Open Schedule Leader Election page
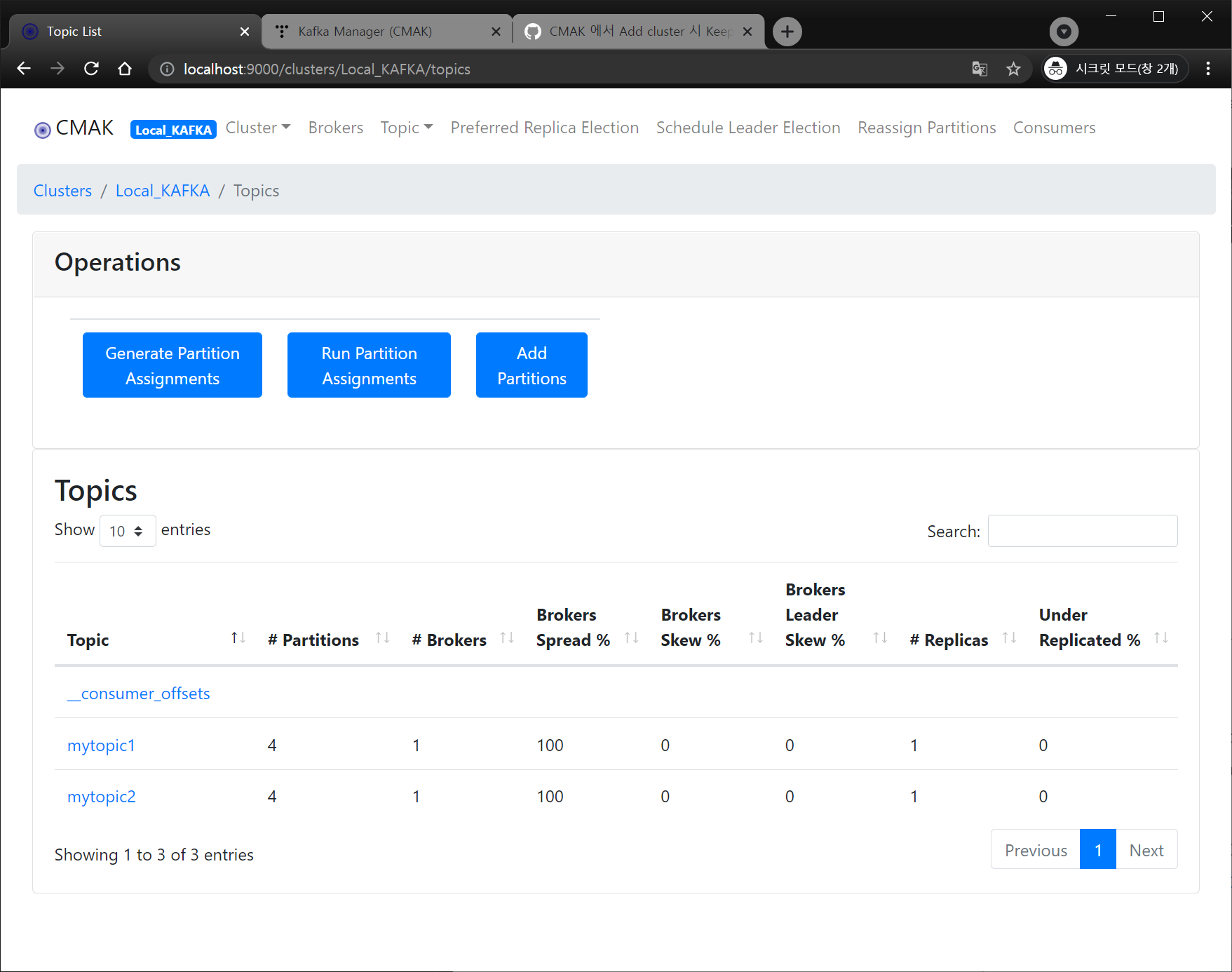 click(x=748, y=128)
